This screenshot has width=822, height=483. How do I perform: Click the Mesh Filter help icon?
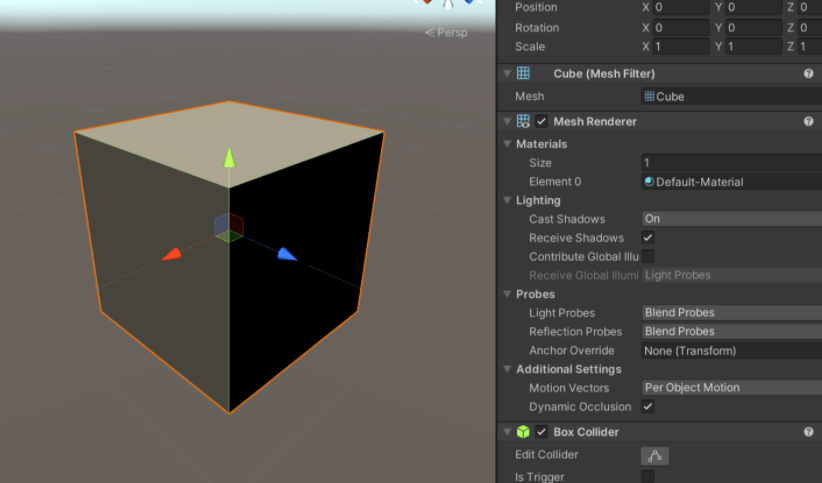tap(808, 74)
